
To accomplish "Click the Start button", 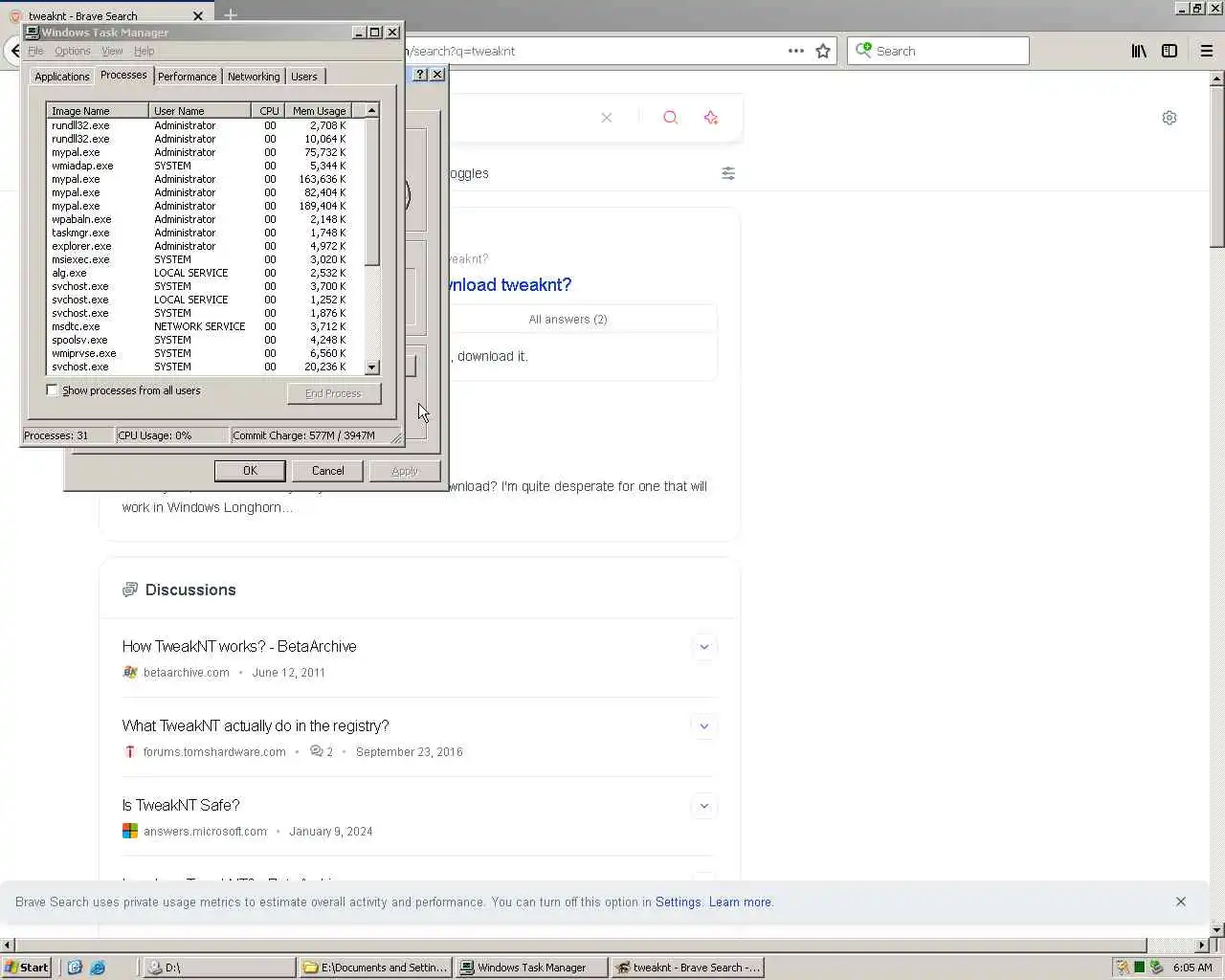I will coord(26,968).
